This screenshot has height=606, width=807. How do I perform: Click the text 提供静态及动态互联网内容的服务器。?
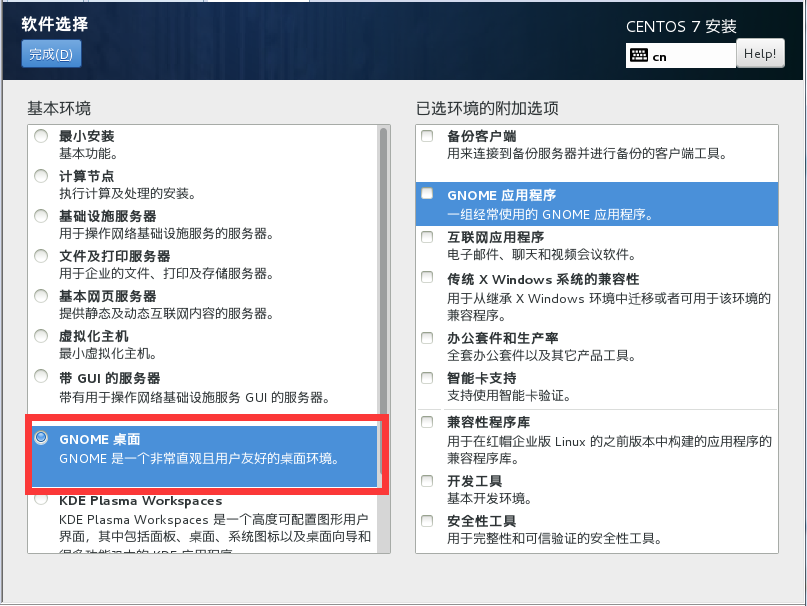pos(166,314)
